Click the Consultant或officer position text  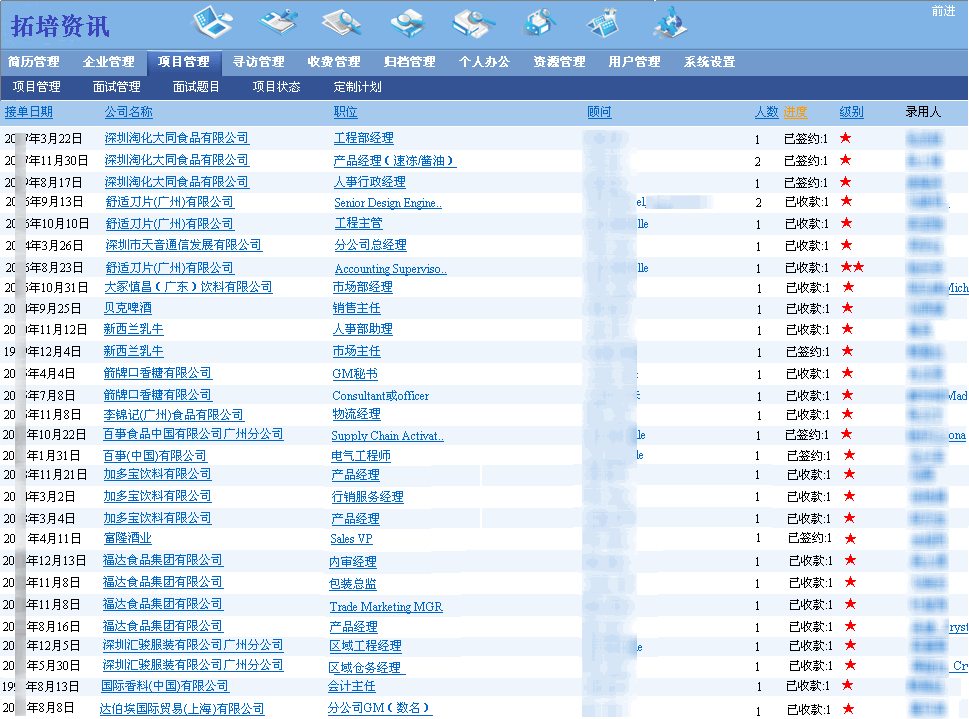pos(381,396)
